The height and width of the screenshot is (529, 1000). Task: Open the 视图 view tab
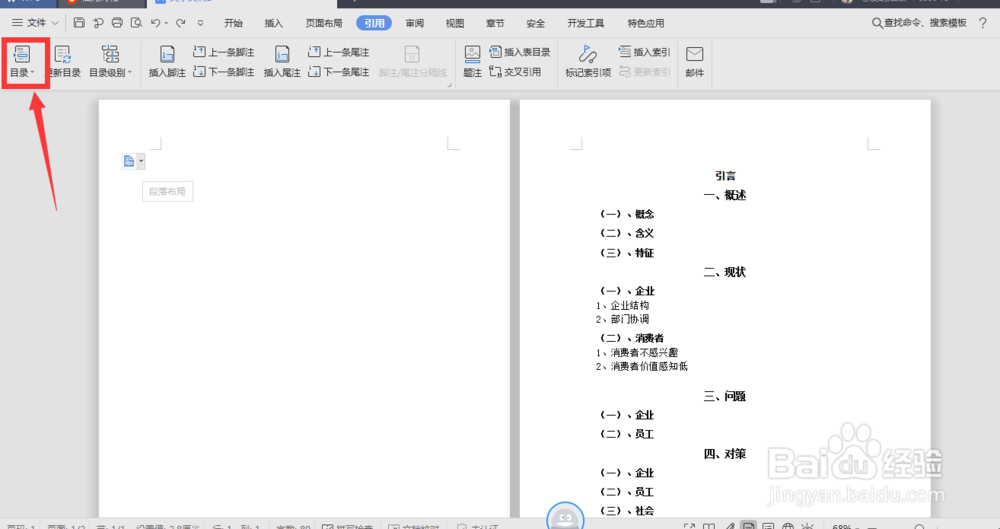click(x=455, y=23)
